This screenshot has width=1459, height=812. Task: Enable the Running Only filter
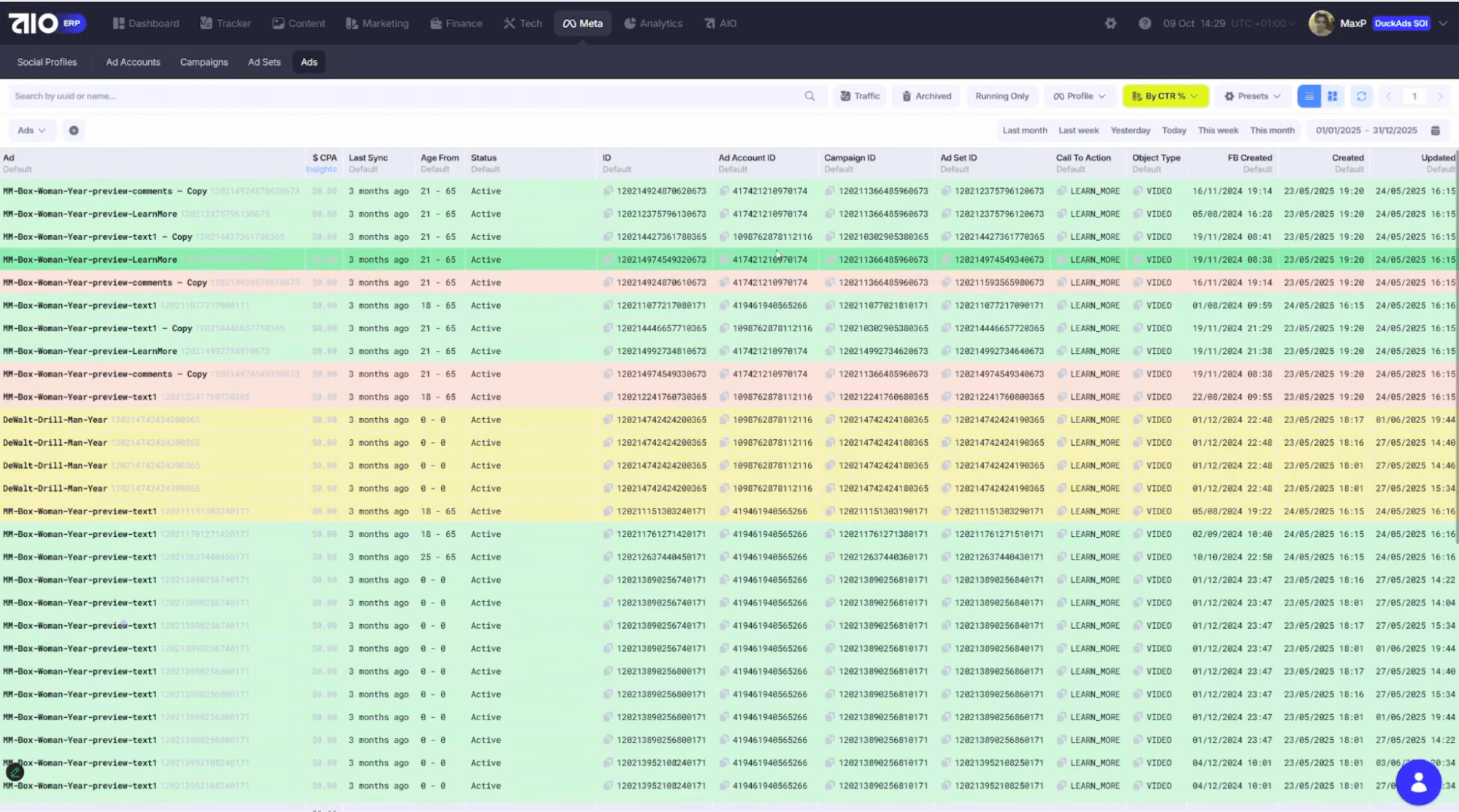click(x=1001, y=96)
